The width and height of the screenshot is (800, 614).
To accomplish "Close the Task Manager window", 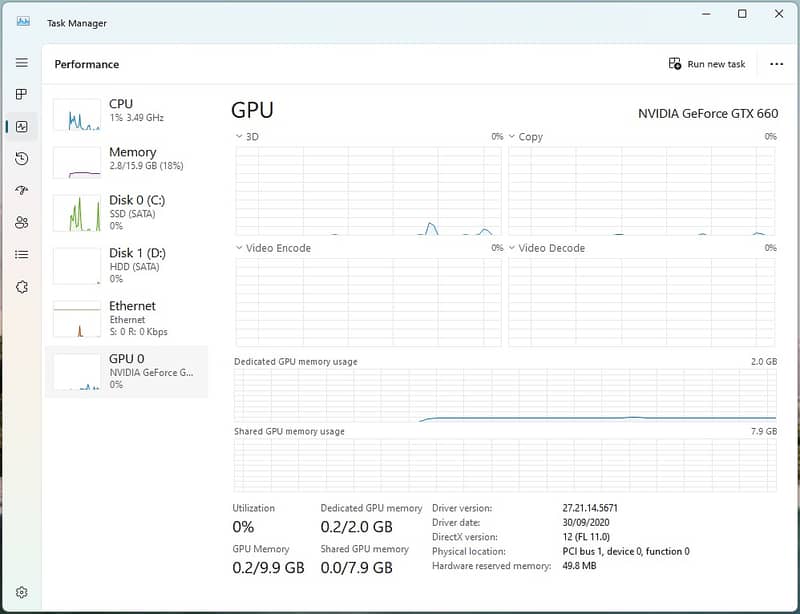I will (x=779, y=14).
